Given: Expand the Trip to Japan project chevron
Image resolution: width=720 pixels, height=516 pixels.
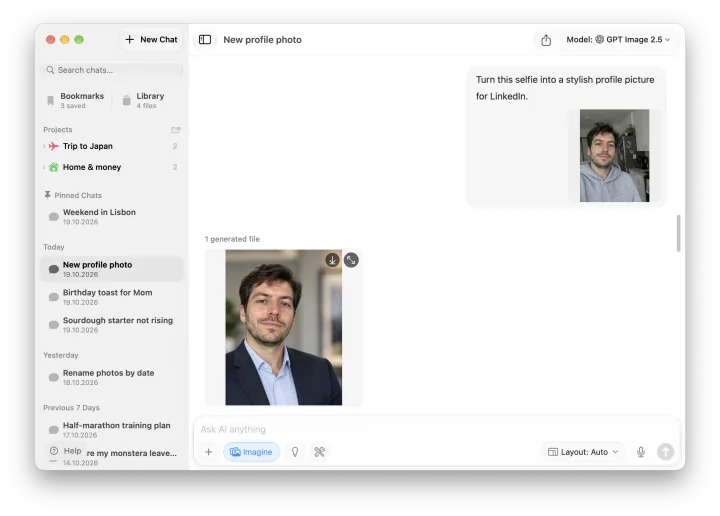Looking at the screenshot, I should [x=44, y=146].
